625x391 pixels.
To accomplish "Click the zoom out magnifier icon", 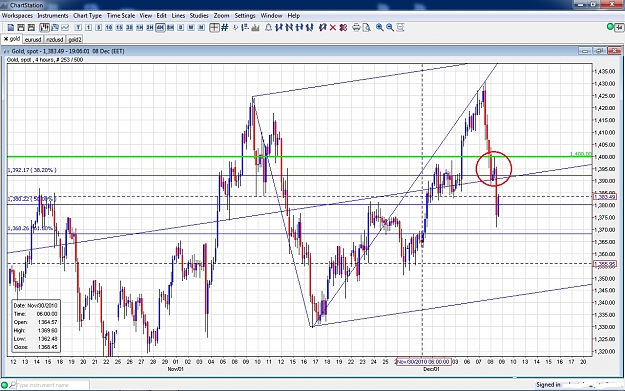I will click(390, 28).
